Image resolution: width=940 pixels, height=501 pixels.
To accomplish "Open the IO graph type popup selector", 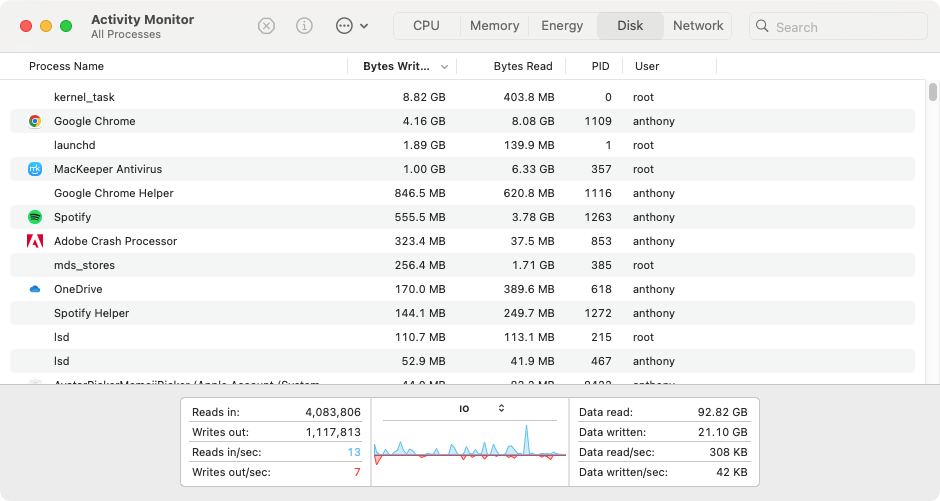I will coord(483,409).
